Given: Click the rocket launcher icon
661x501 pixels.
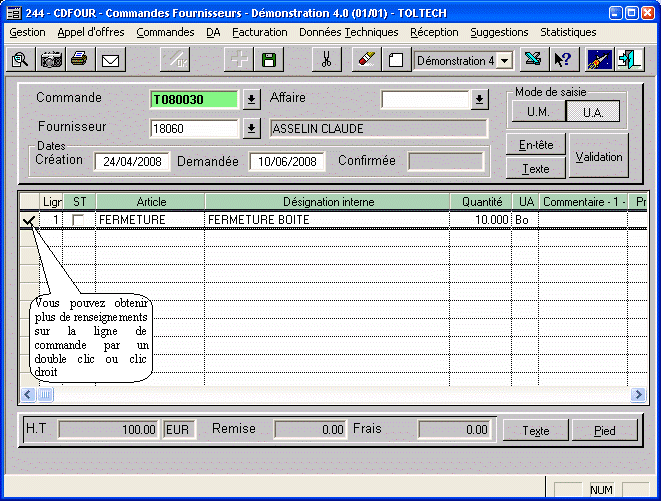Looking at the screenshot, I should click(x=599, y=60).
